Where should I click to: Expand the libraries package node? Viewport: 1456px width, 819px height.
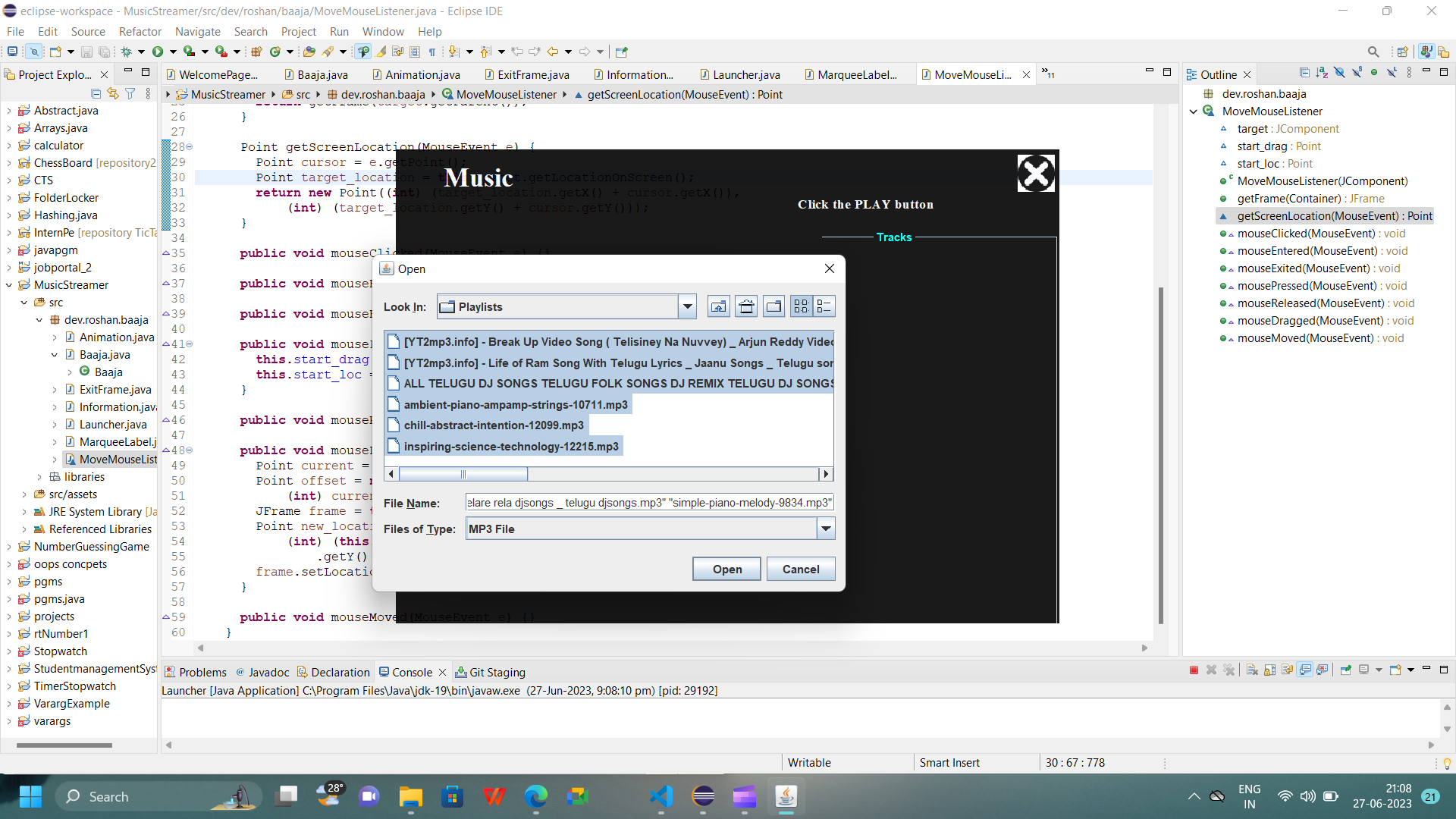pyautogui.click(x=39, y=477)
